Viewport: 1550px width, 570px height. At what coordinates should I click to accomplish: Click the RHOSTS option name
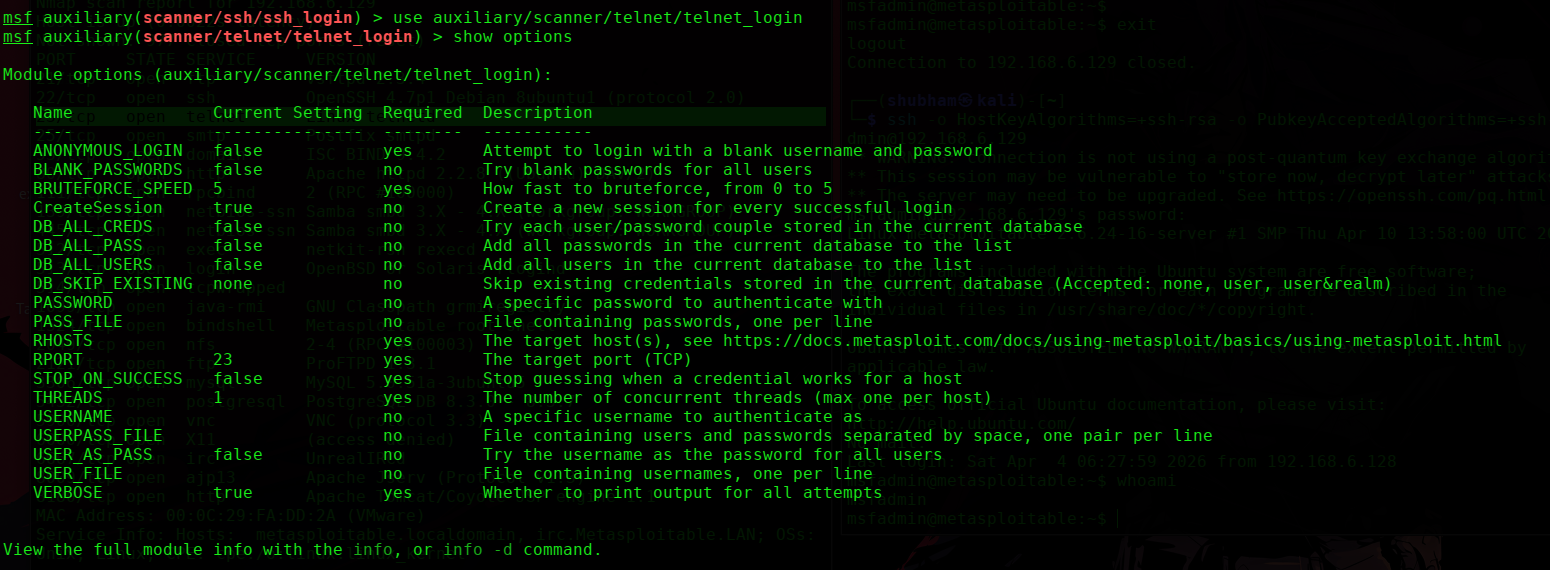pyautogui.click(x=63, y=341)
